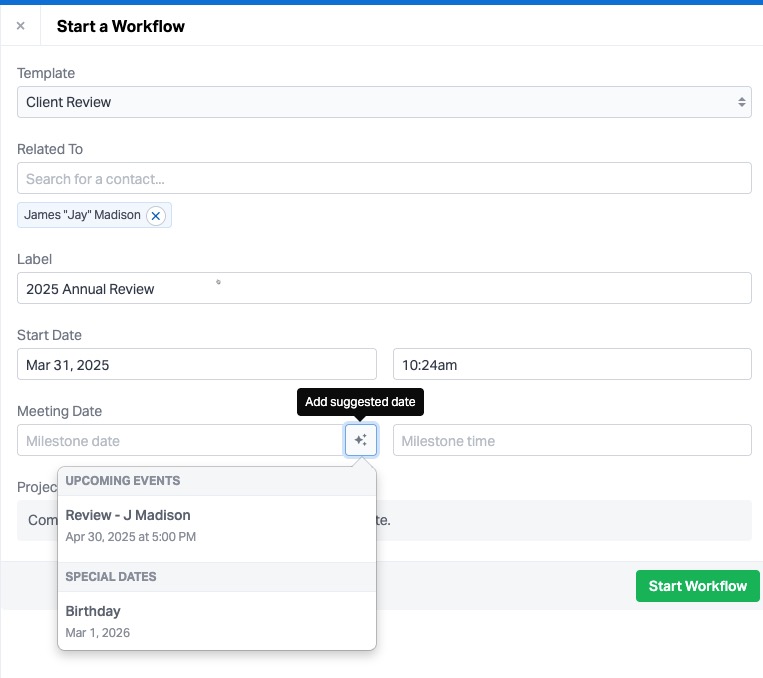
Task: Edit the Start Date field Mar 31, 2025
Action: click(197, 365)
